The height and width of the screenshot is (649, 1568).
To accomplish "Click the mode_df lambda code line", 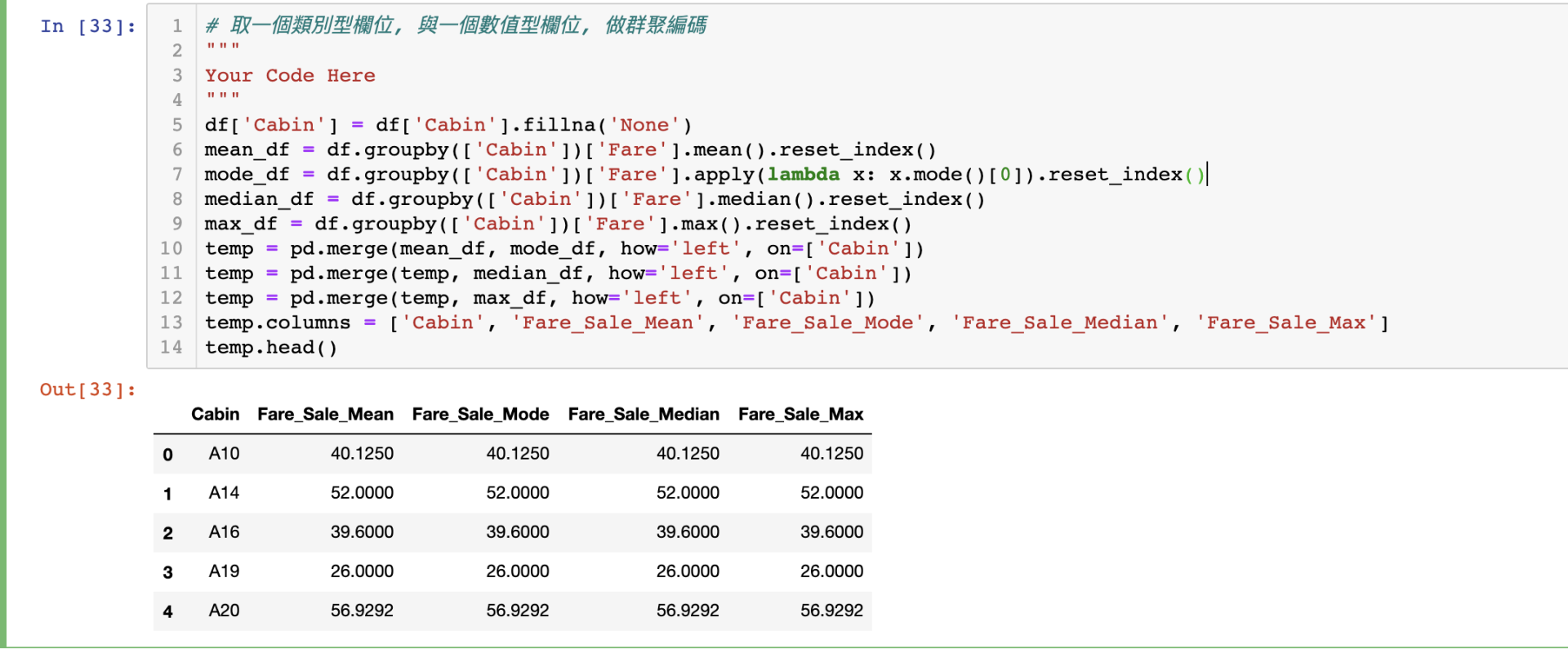I will (705, 175).
